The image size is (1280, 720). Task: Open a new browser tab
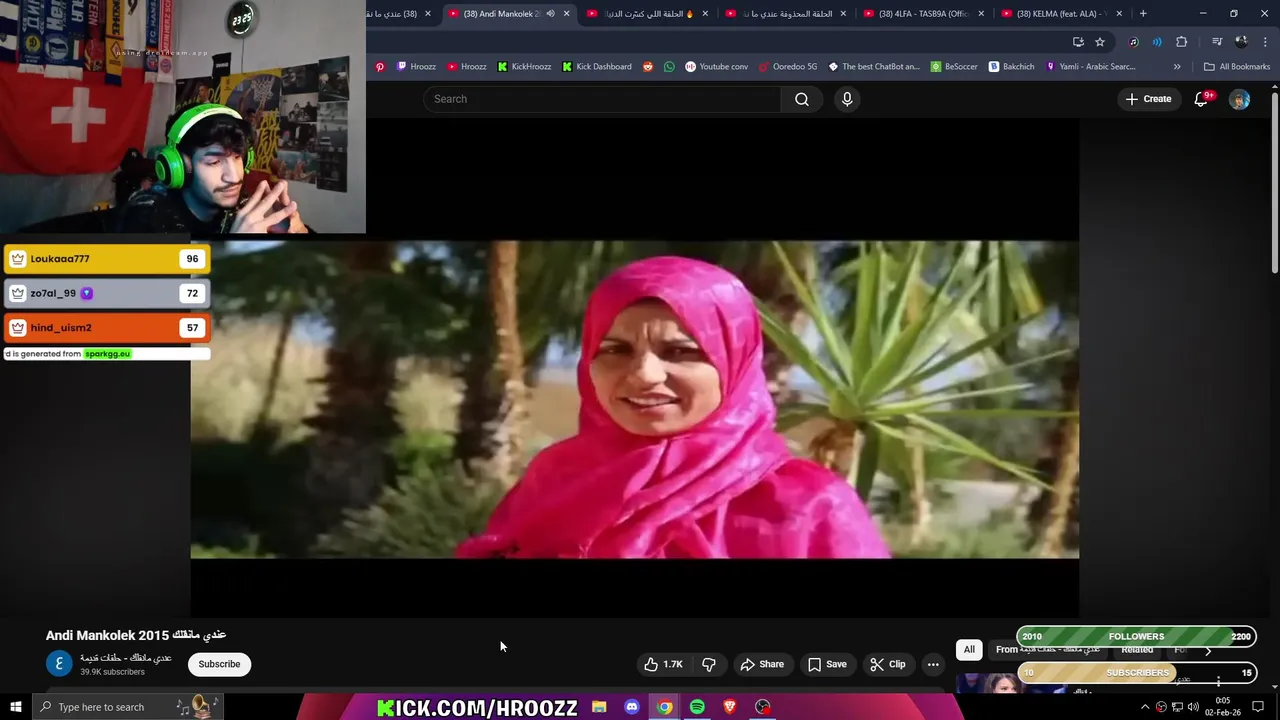click(x=1143, y=14)
